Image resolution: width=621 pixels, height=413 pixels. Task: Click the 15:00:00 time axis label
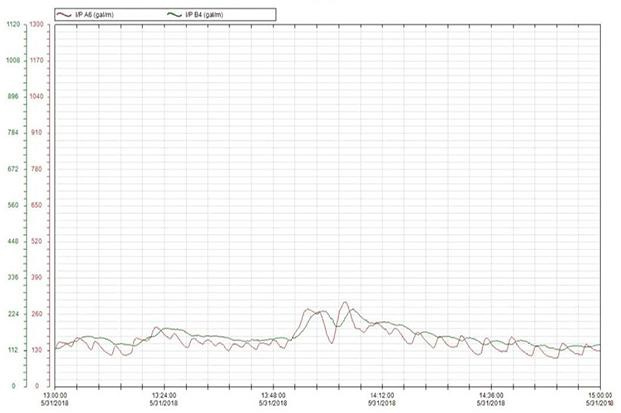click(599, 394)
